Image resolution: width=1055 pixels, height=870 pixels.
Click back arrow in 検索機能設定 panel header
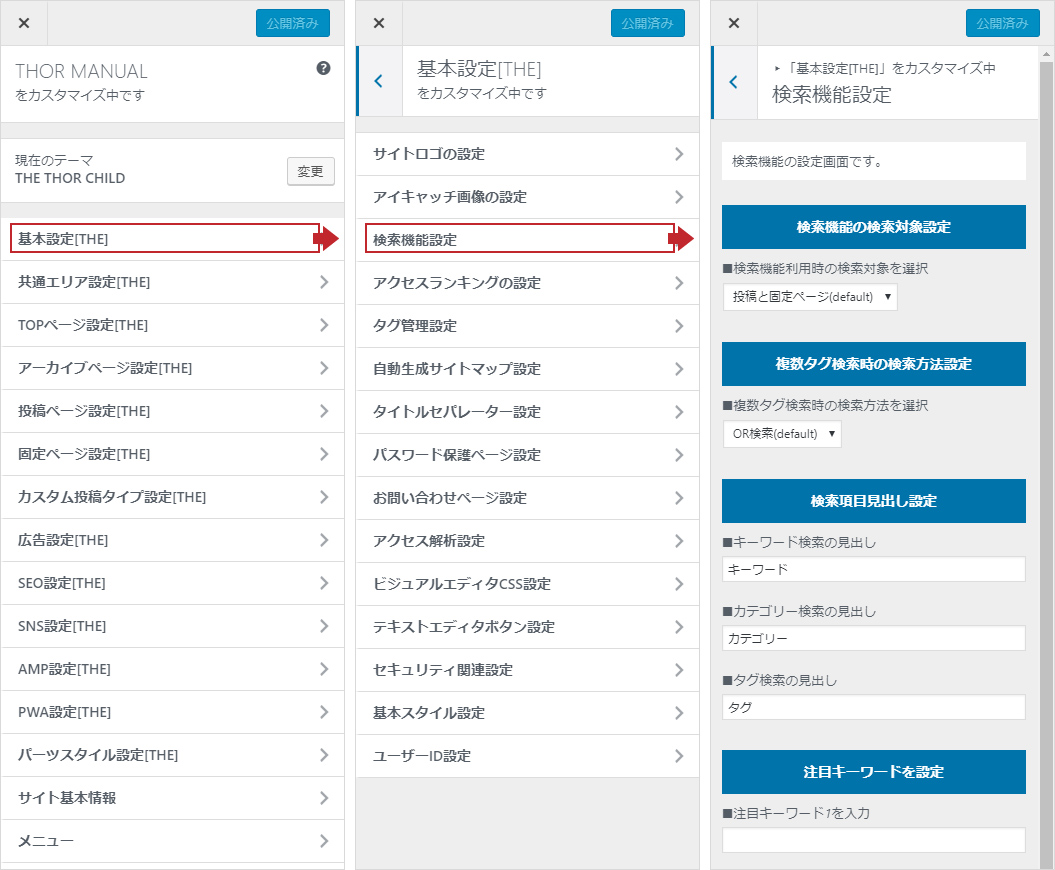coord(734,82)
